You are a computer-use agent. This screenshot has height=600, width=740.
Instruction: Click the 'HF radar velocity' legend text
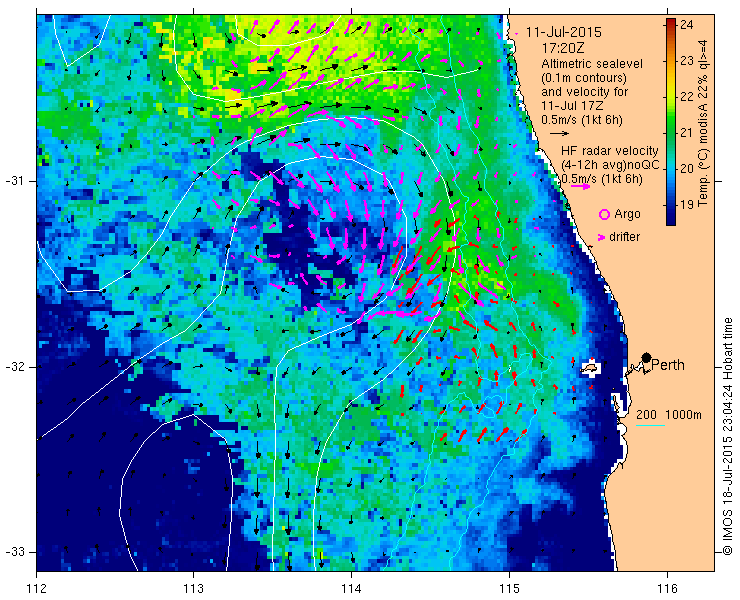[x=610, y=151]
